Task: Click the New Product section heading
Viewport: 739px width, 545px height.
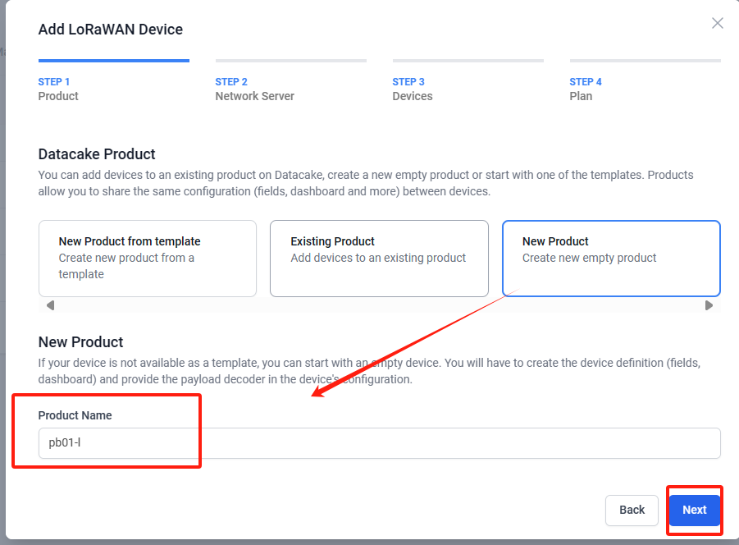Action: pyautogui.click(x=81, y=342)
